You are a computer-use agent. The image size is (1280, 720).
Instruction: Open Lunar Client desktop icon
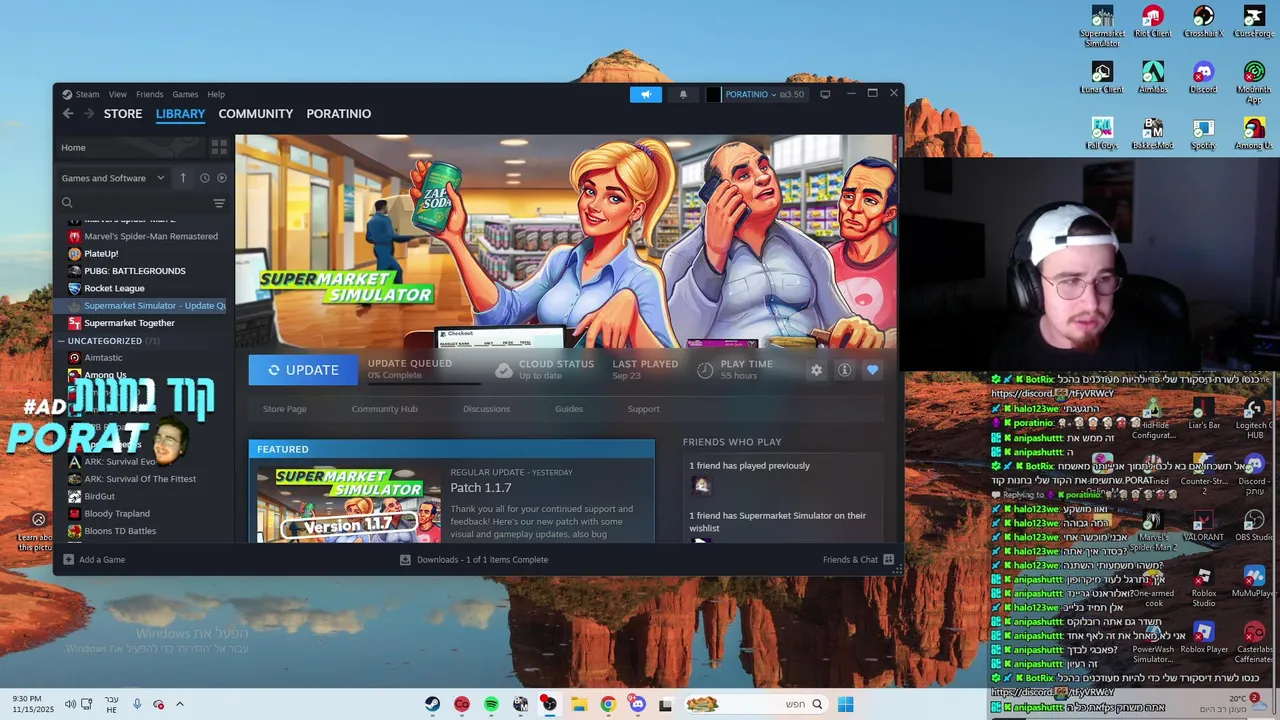1102,78
